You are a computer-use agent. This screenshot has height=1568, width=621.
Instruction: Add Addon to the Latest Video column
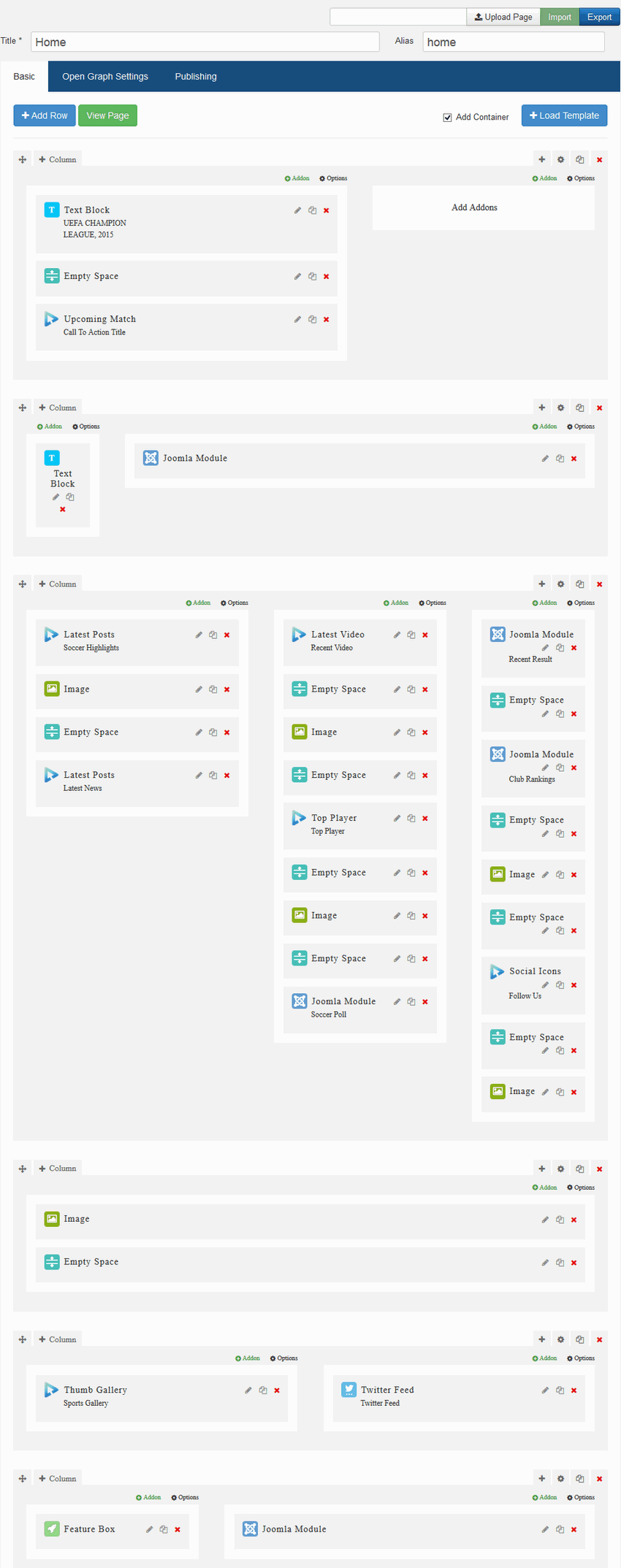[396, 603]
